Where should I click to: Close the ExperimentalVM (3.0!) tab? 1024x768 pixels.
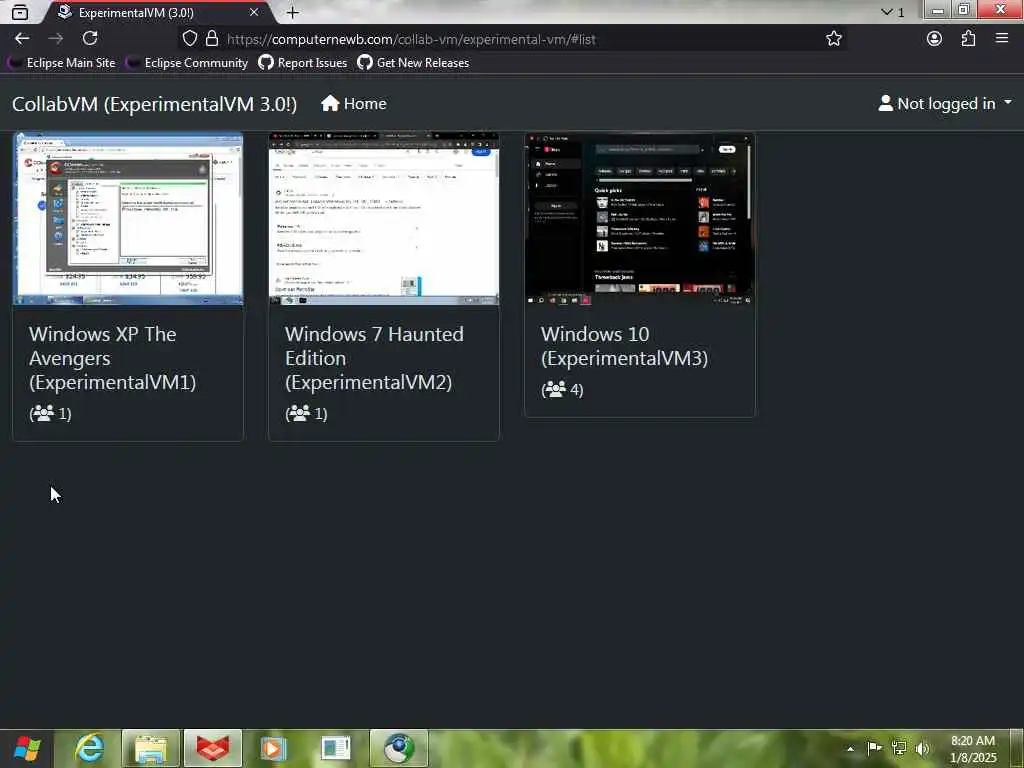tap(253, 12)
